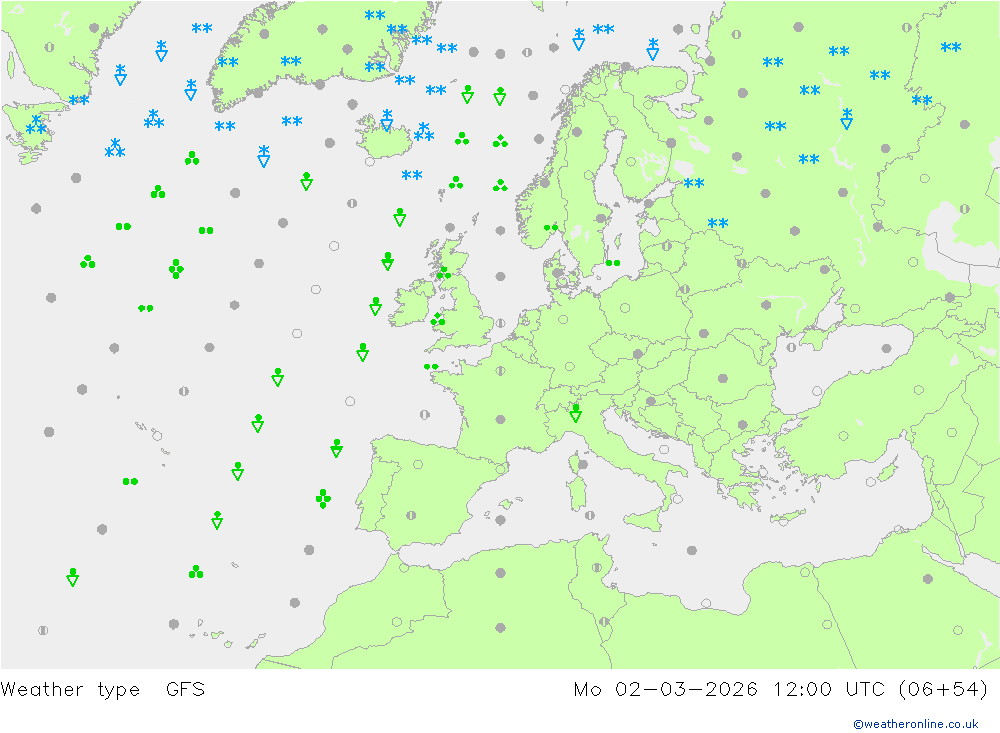Click the blue snow stars just east of Latvia

tap(718, 223)
